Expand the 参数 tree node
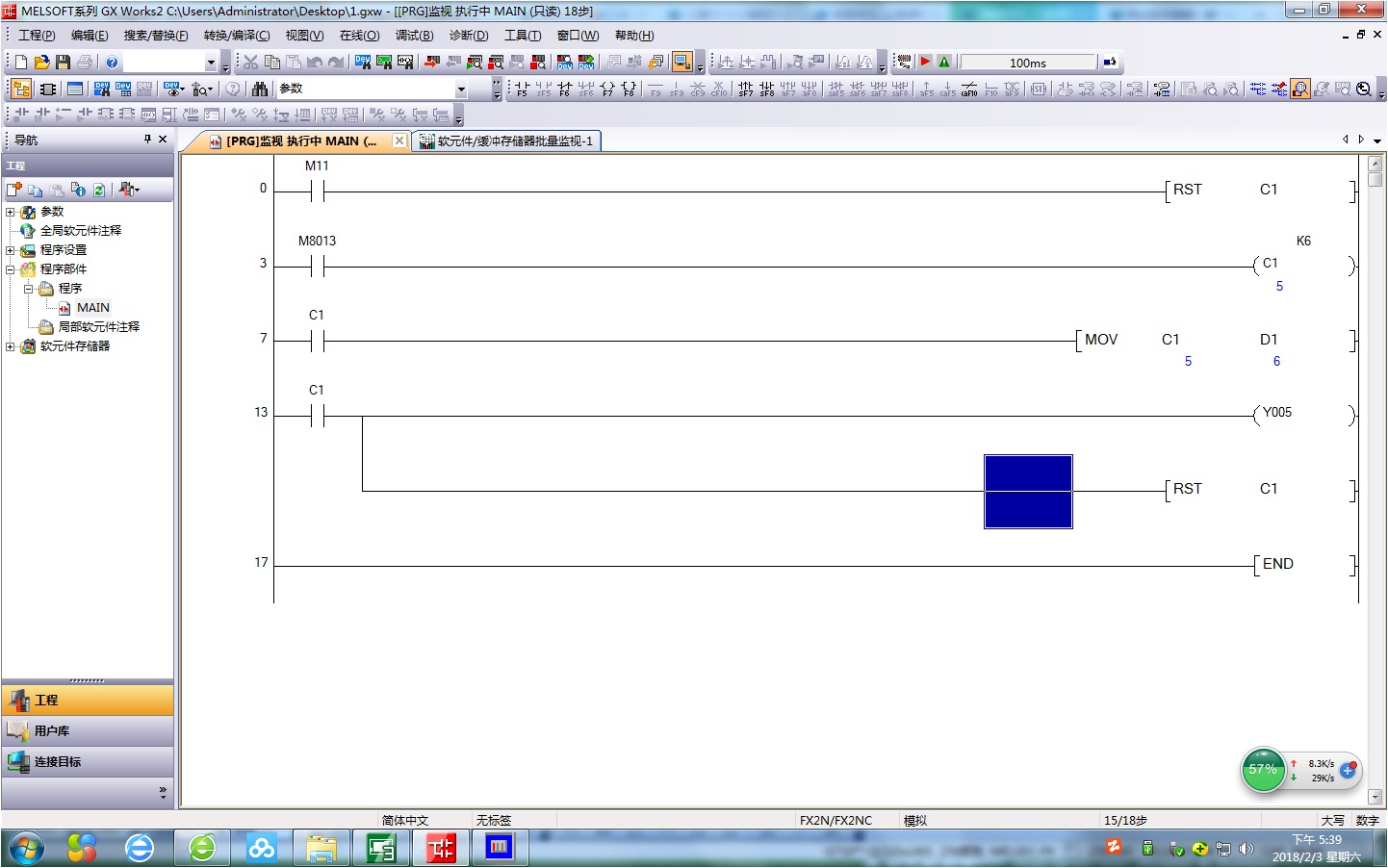The height and width of the screenshot is (868, 1388). click(11, 212)
